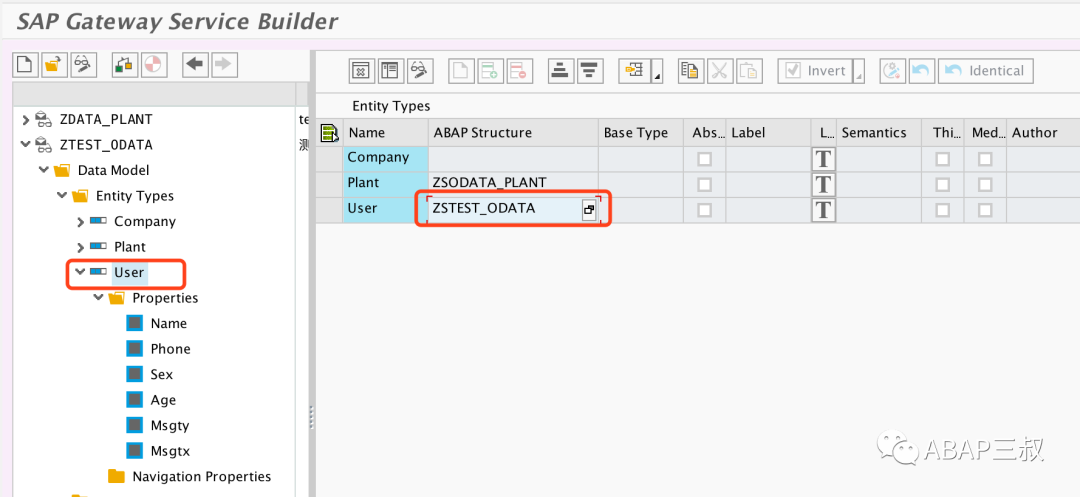The width and height of the screenshot is (1080, 497).
Task: Collapse the Entity Types folder
Action: [x=62, y=195]
